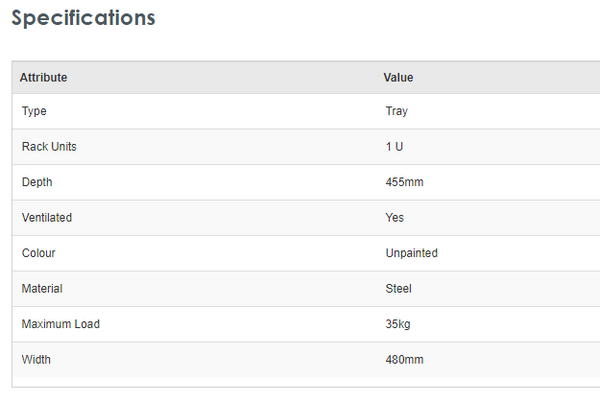Select the Rack Units attribute label
The width and height of the screenshot is (600, 402).
pos(49,147)
